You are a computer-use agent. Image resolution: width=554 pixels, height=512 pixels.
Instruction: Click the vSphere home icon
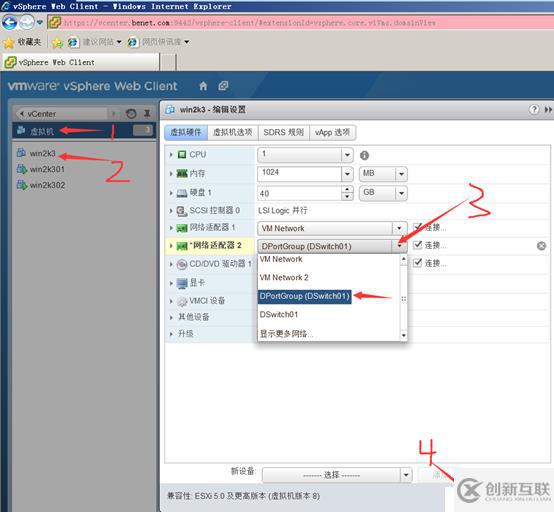click(x=203, y=86)
